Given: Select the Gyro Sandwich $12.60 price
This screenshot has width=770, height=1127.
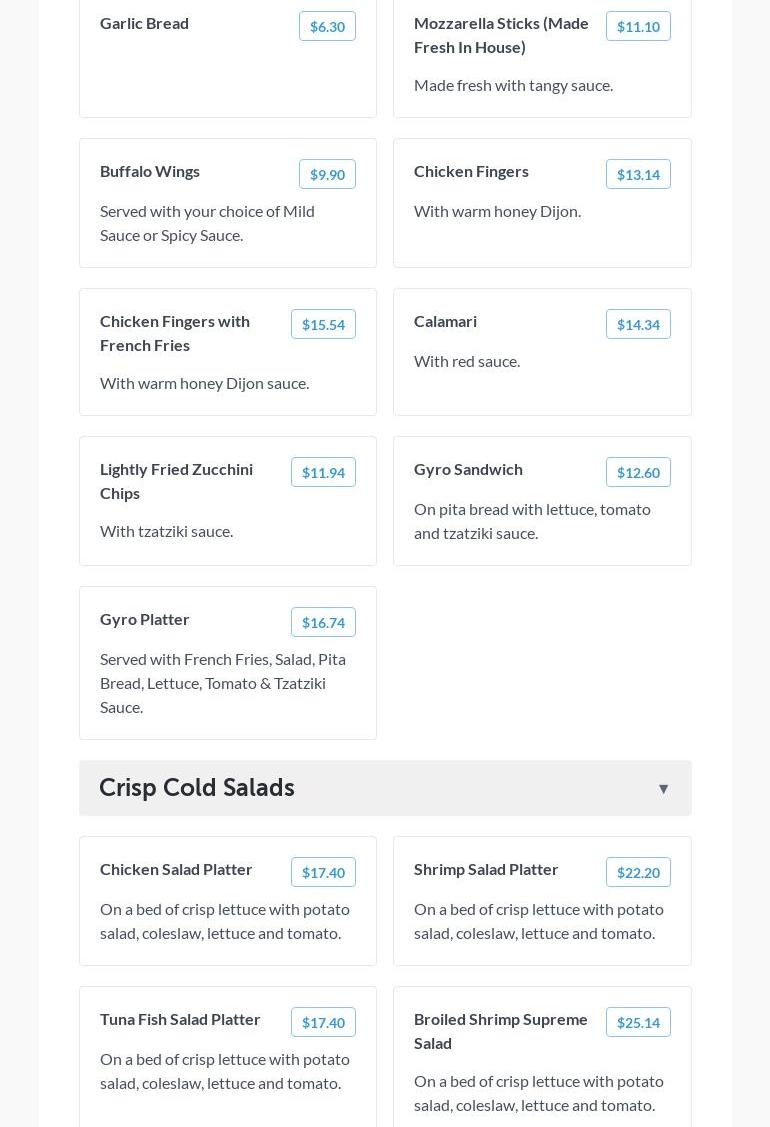Looking at the screenshot, I should tap(638, 473).
